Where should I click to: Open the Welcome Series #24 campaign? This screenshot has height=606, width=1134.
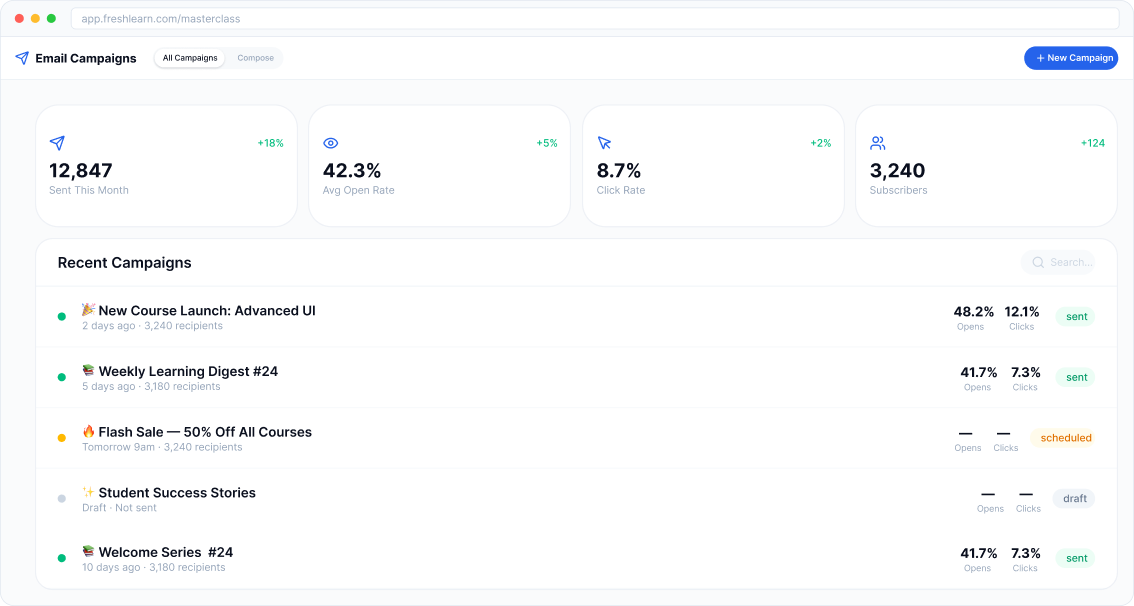[166, 552]
